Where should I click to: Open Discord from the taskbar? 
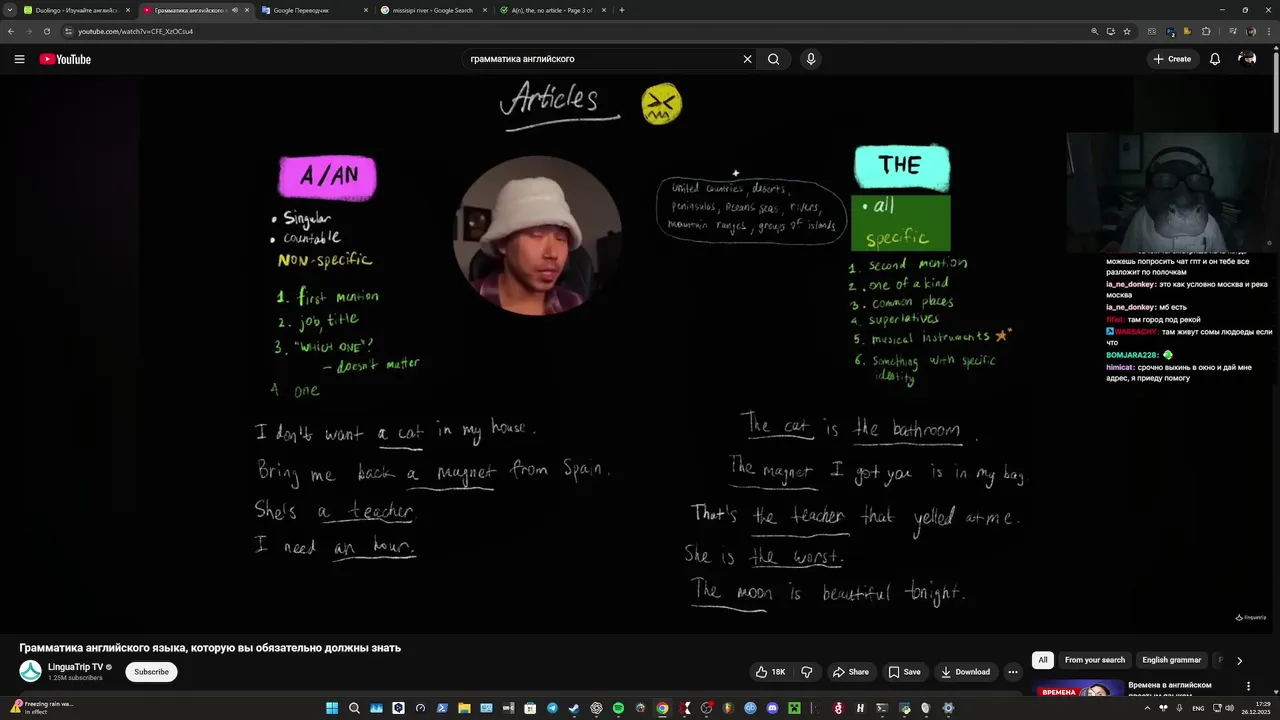pos(772,708)
